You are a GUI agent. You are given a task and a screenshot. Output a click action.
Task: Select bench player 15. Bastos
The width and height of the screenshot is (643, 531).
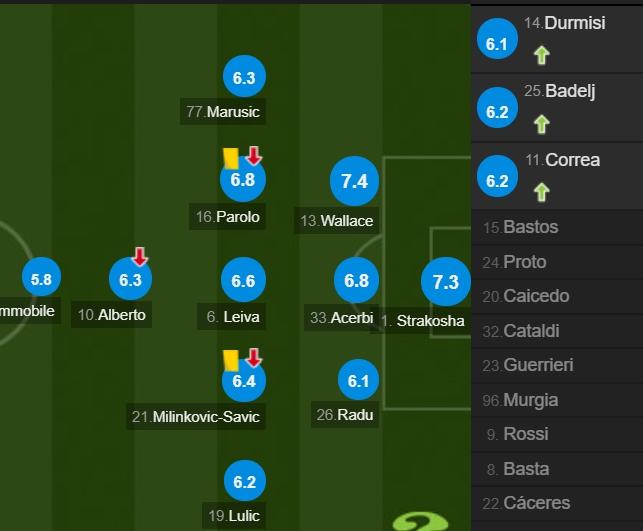pyautogui.click(x=557, y=227)
